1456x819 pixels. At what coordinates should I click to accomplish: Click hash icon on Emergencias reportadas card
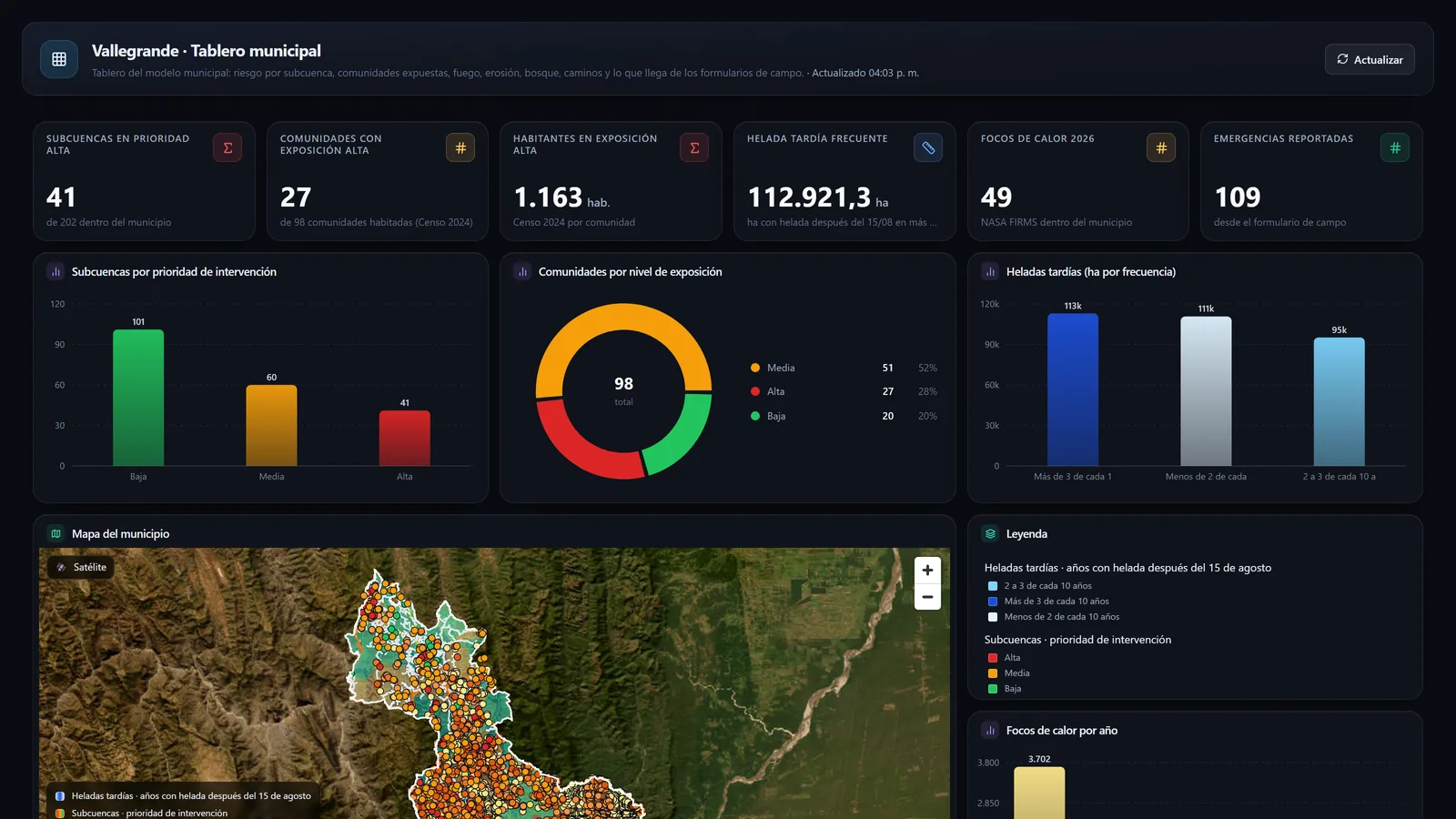coord(1395,147)
